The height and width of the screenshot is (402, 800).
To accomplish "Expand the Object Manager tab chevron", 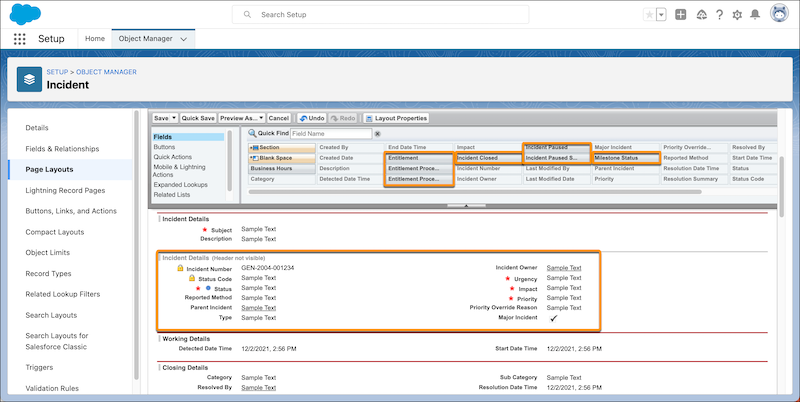I will [x=184, y=39].
